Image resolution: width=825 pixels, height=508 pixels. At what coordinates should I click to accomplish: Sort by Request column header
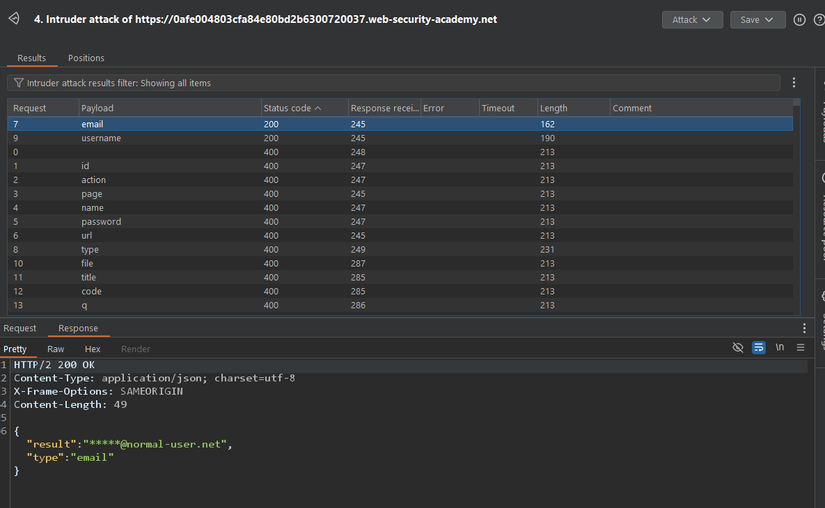click(x=43, y=108)
